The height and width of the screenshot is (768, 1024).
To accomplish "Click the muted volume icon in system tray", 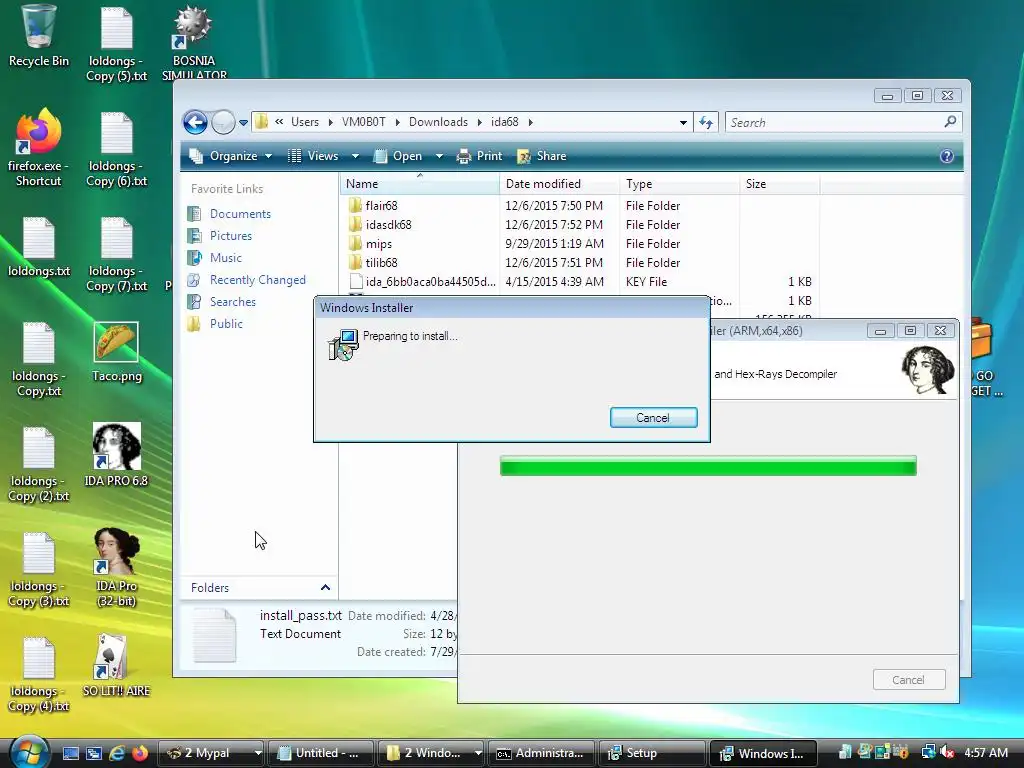I will point(946,753).
